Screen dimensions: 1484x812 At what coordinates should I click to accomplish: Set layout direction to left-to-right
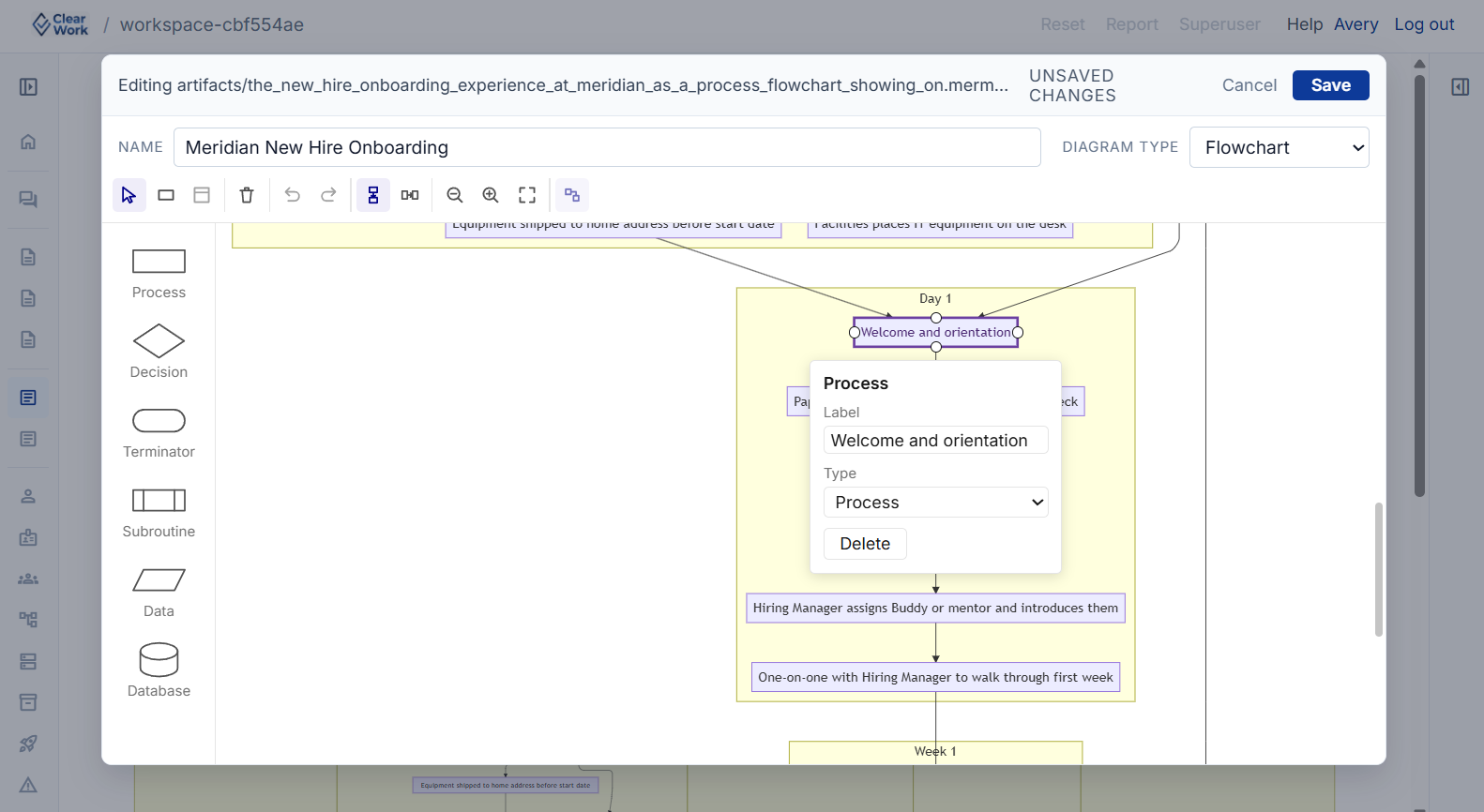tap(410, 195)
